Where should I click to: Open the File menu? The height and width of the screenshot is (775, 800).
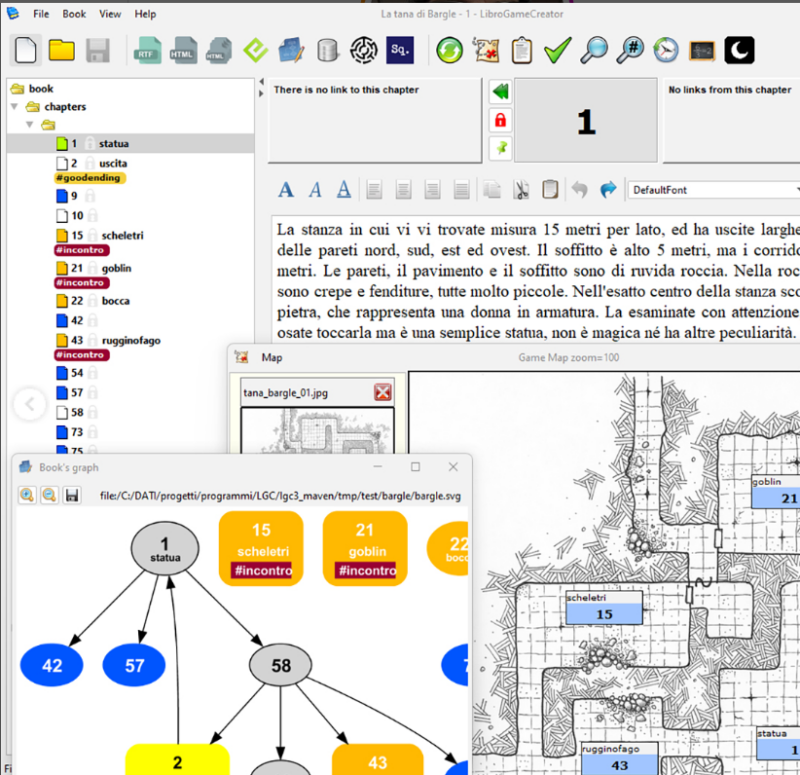coord(41,14)
